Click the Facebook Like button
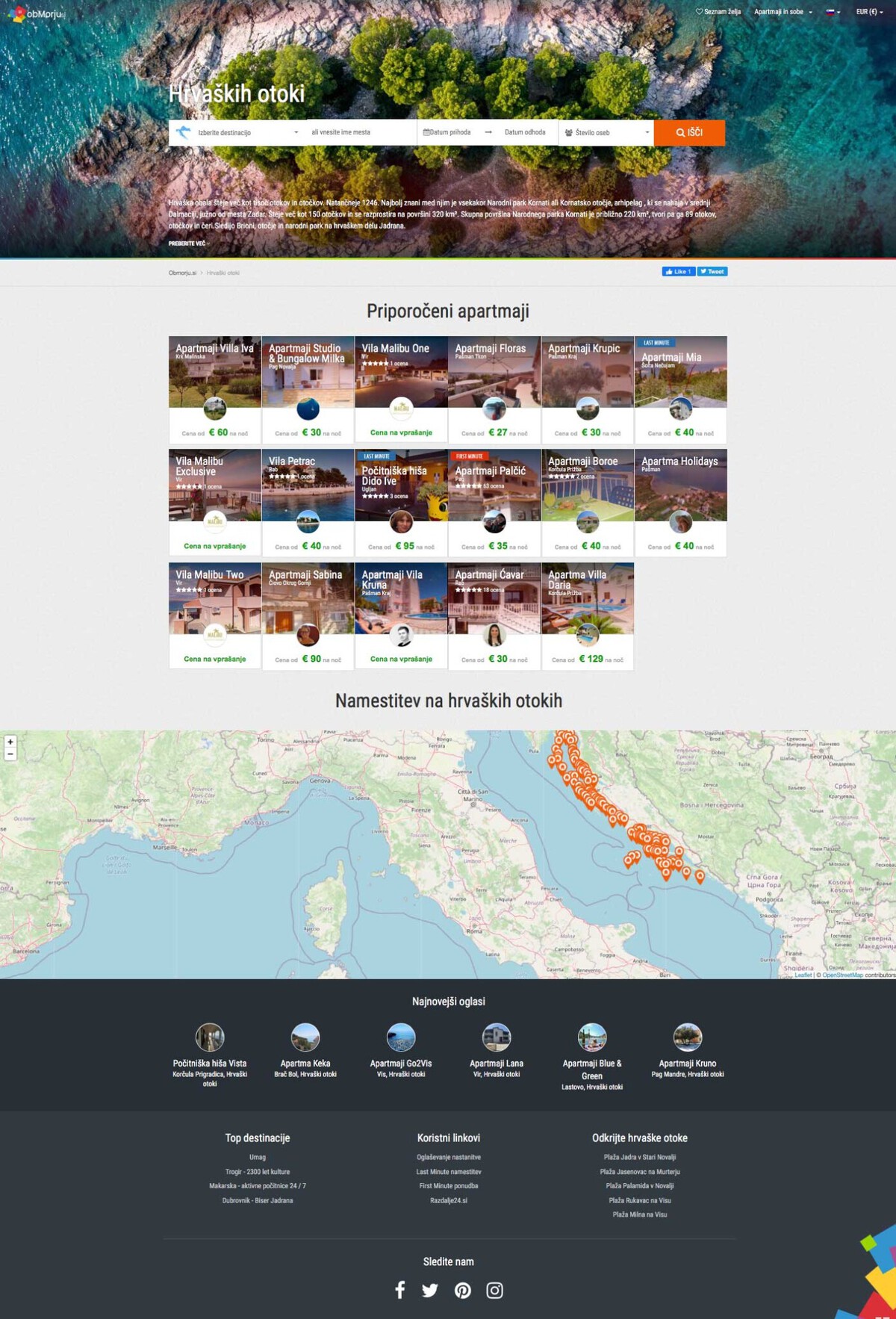896x1319 pixels. pos(678,272)
